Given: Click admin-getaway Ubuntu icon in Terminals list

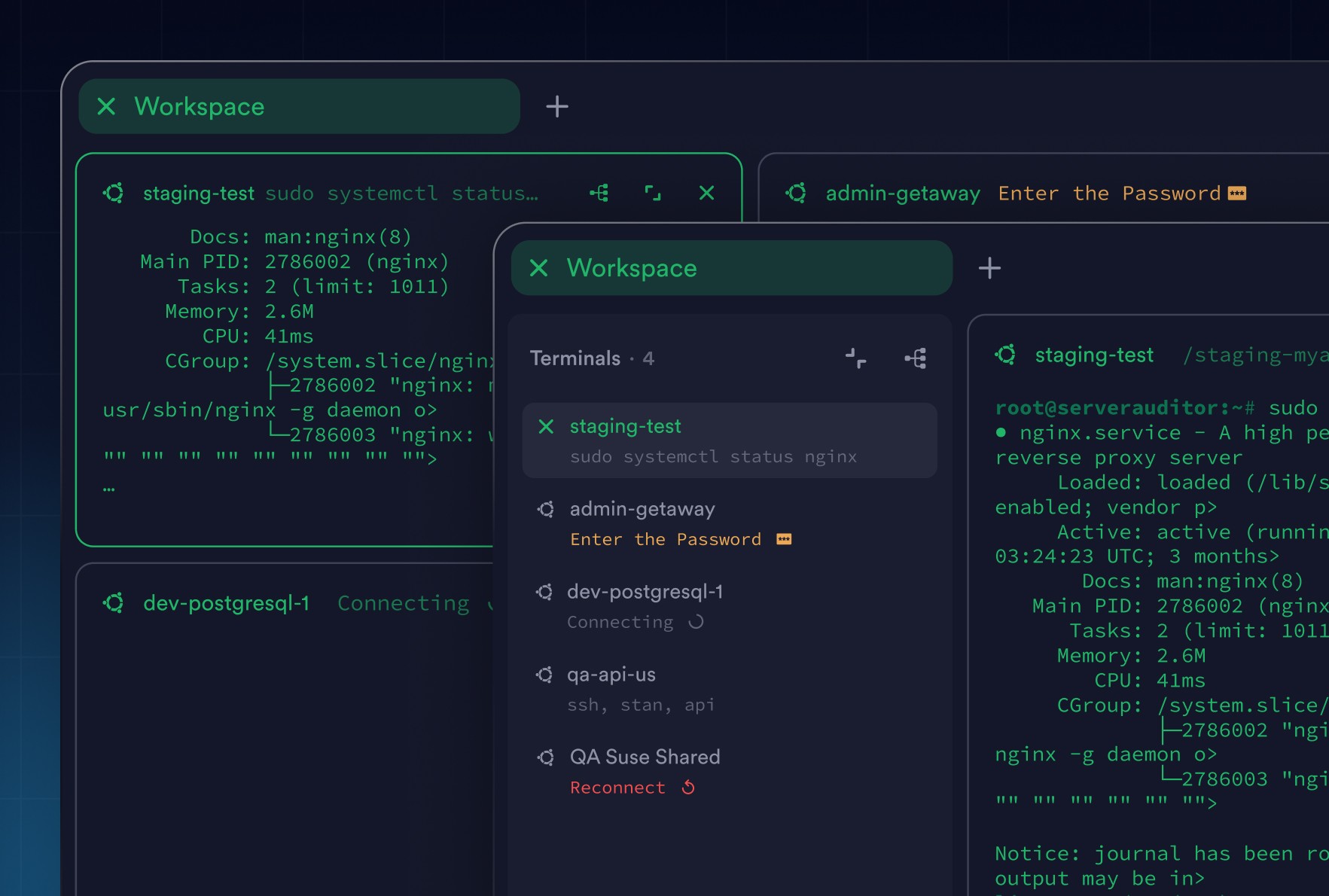Looking at the screenshot, I should pos(546,510).
